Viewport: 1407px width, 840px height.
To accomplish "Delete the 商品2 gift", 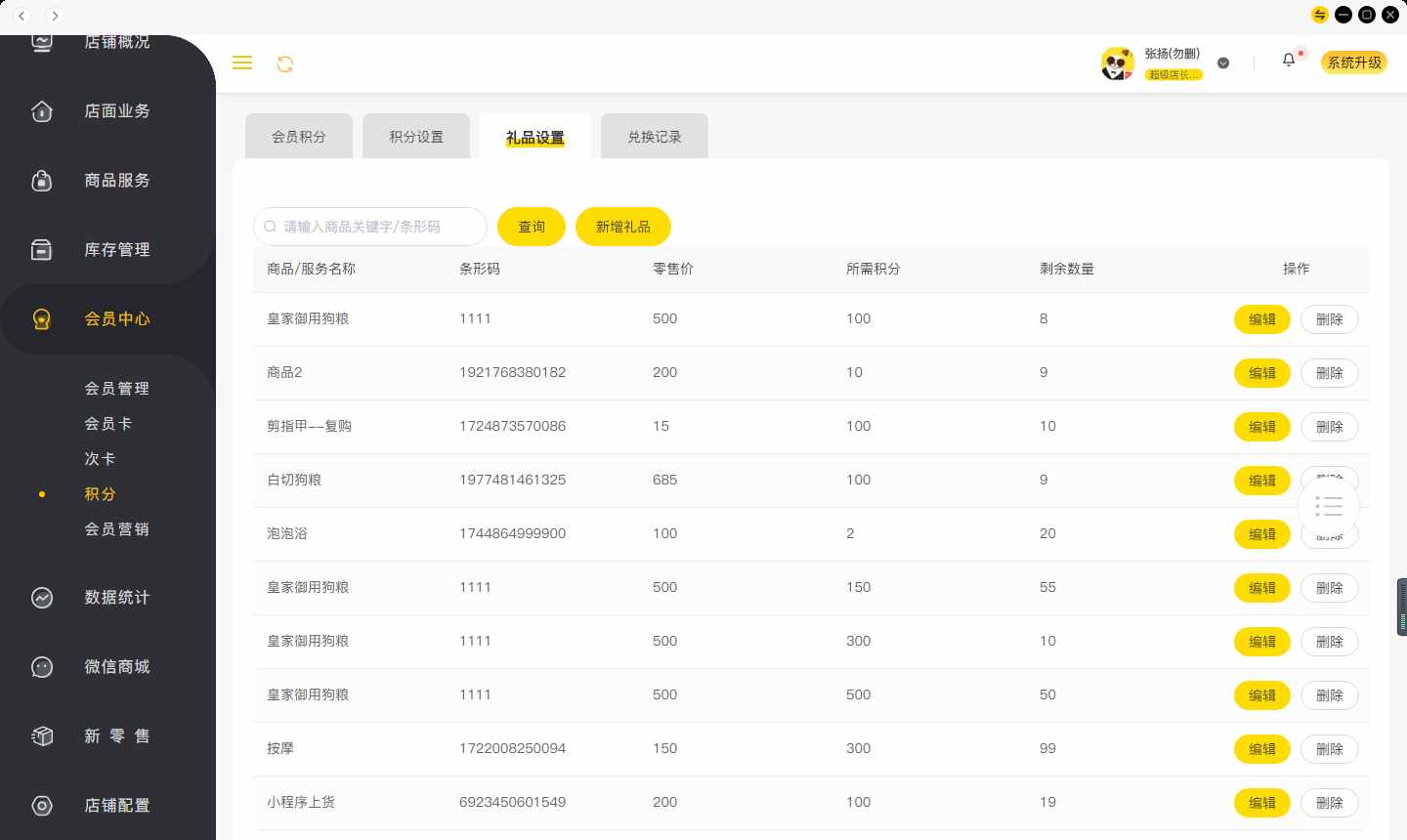I will pyautogui.click(x=1330, y=373).
